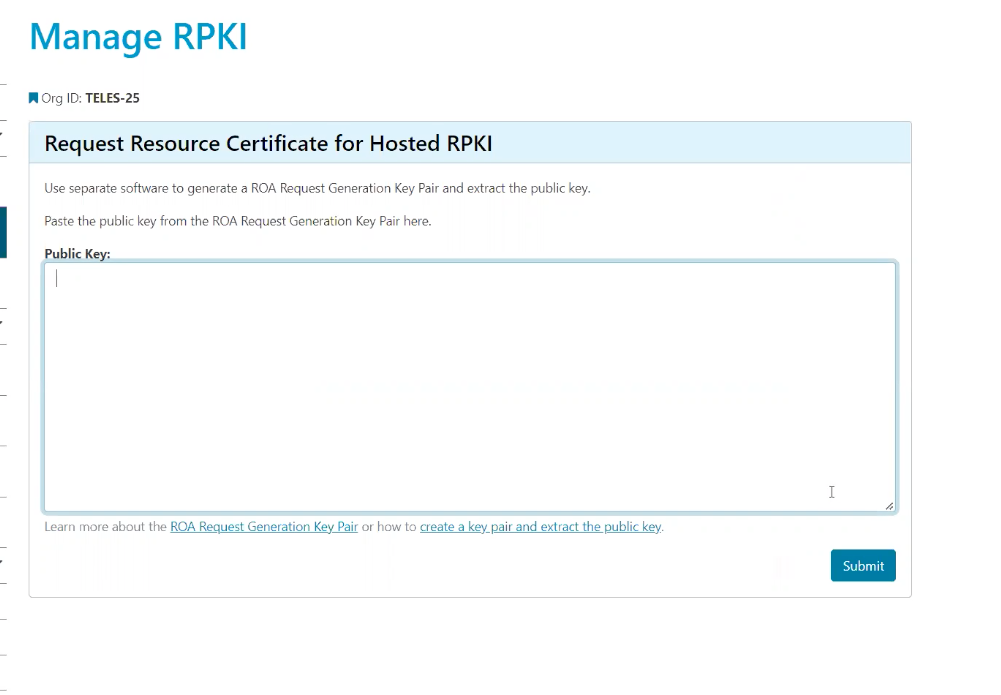Click the 'Paste the public key' instruction text
This screenshot has width=1001, height=695.
(237, 221)
